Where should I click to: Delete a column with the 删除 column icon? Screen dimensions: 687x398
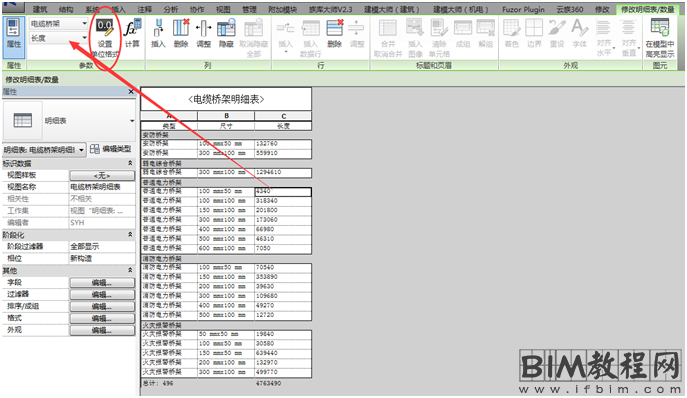181,33
